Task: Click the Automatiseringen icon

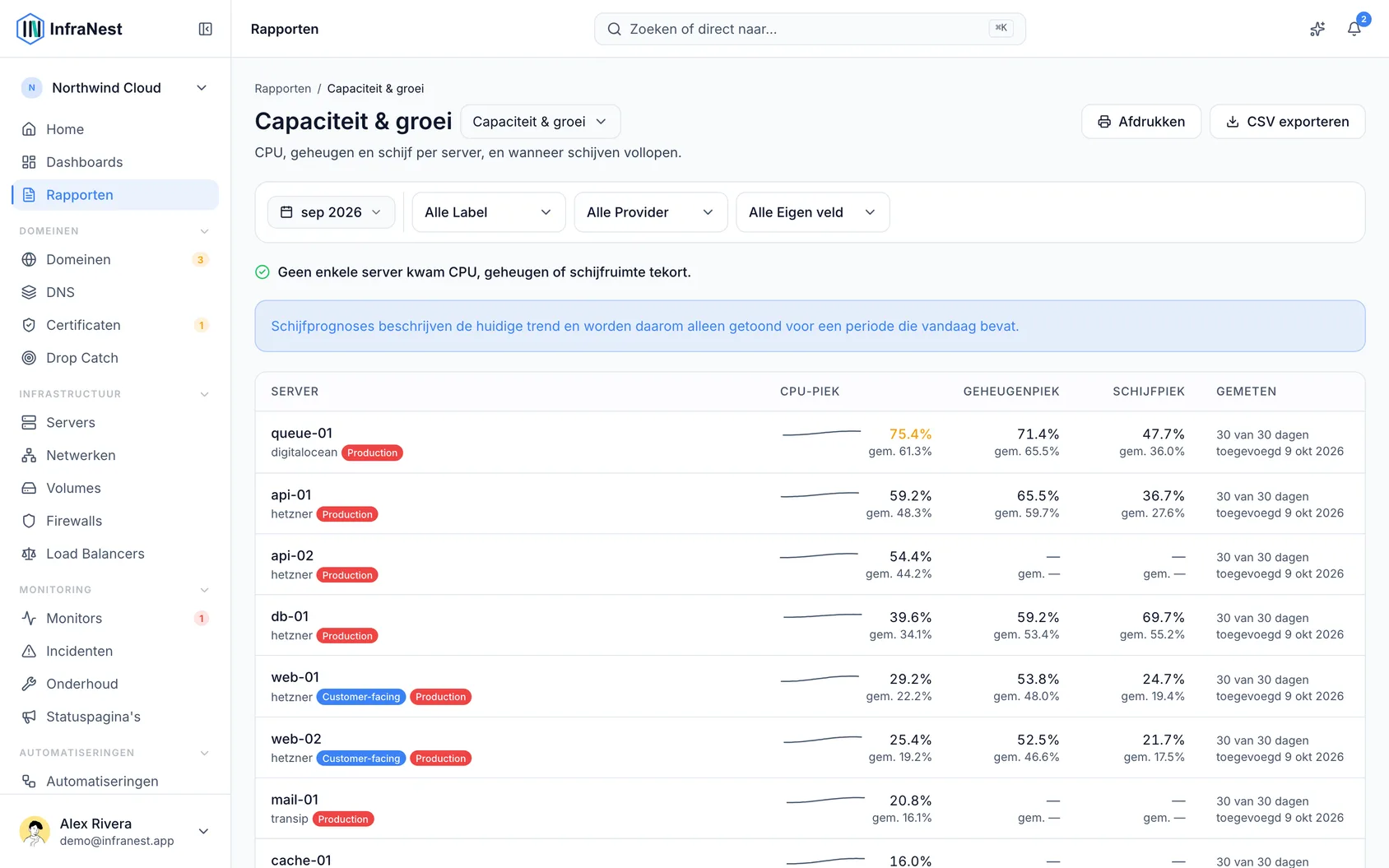Action: pyautogui.click(x=29, y=781)
